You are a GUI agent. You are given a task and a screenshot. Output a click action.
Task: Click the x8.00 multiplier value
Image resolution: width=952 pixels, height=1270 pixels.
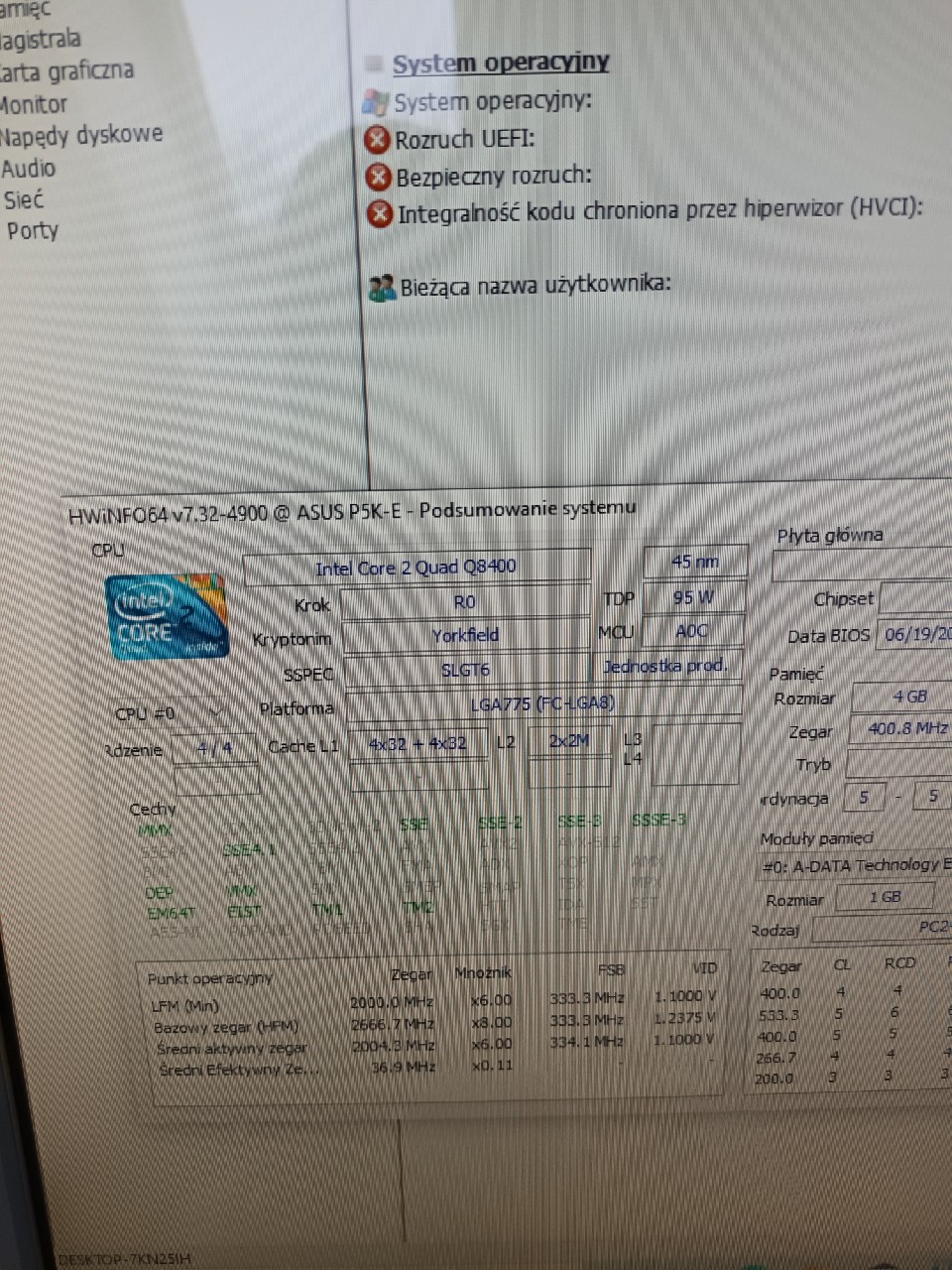click(x=492, y=1022)
